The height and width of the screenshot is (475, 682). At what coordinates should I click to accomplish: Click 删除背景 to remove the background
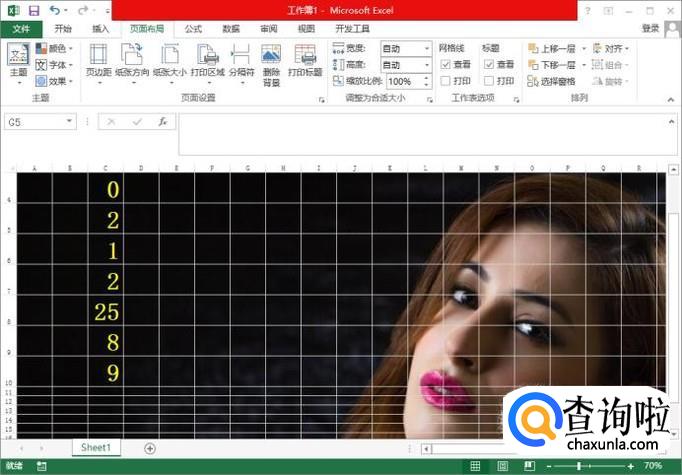(x=271, y=61)
